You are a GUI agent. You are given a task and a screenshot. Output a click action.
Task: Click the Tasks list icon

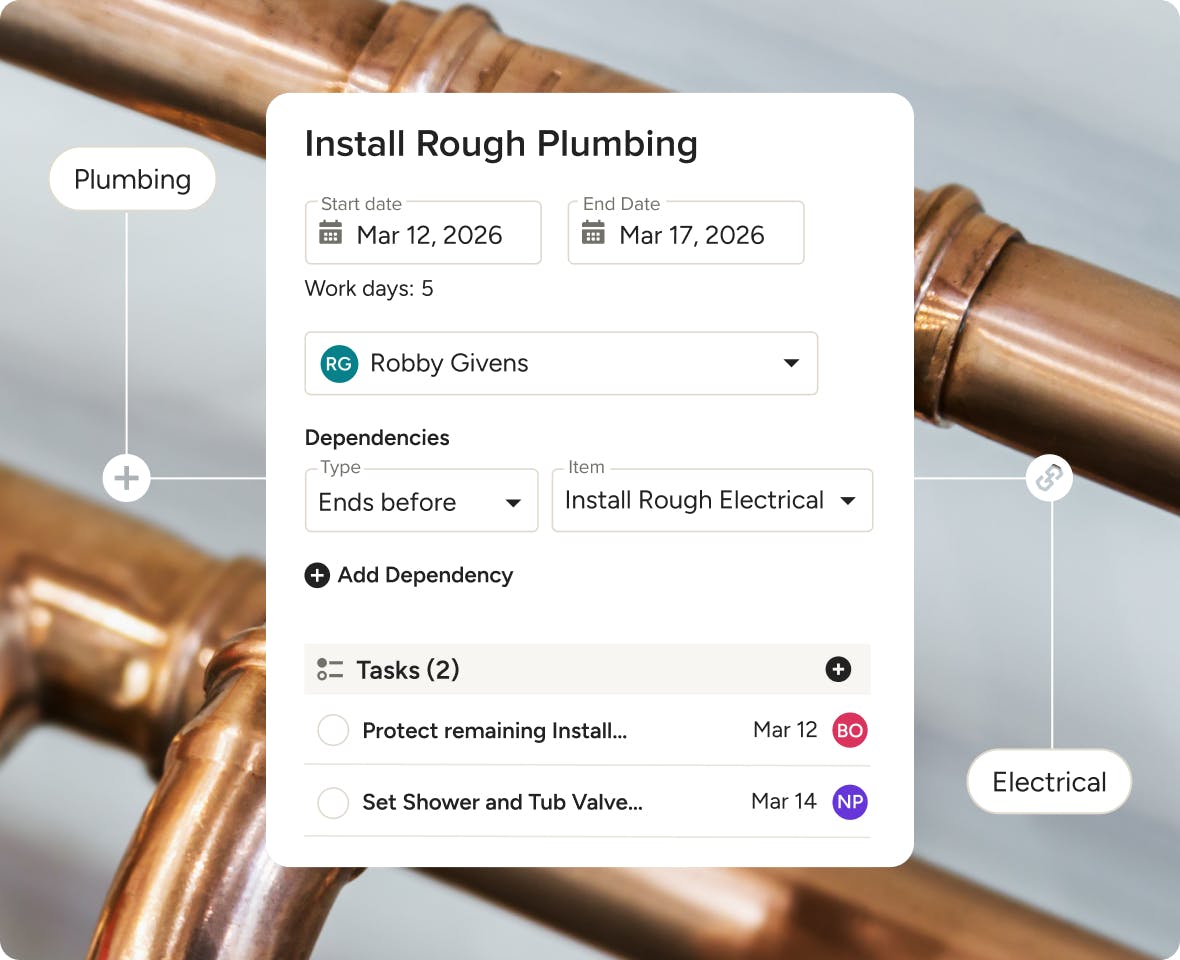(x=330, y=669)
